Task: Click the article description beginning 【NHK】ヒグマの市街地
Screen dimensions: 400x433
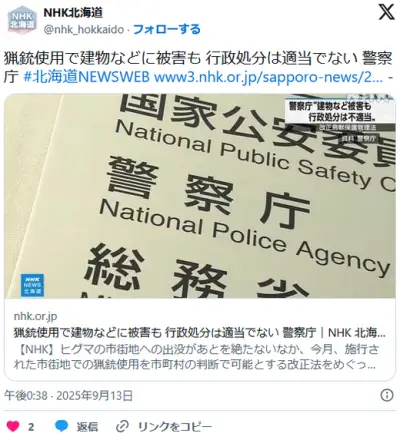Action: [196, 357]
